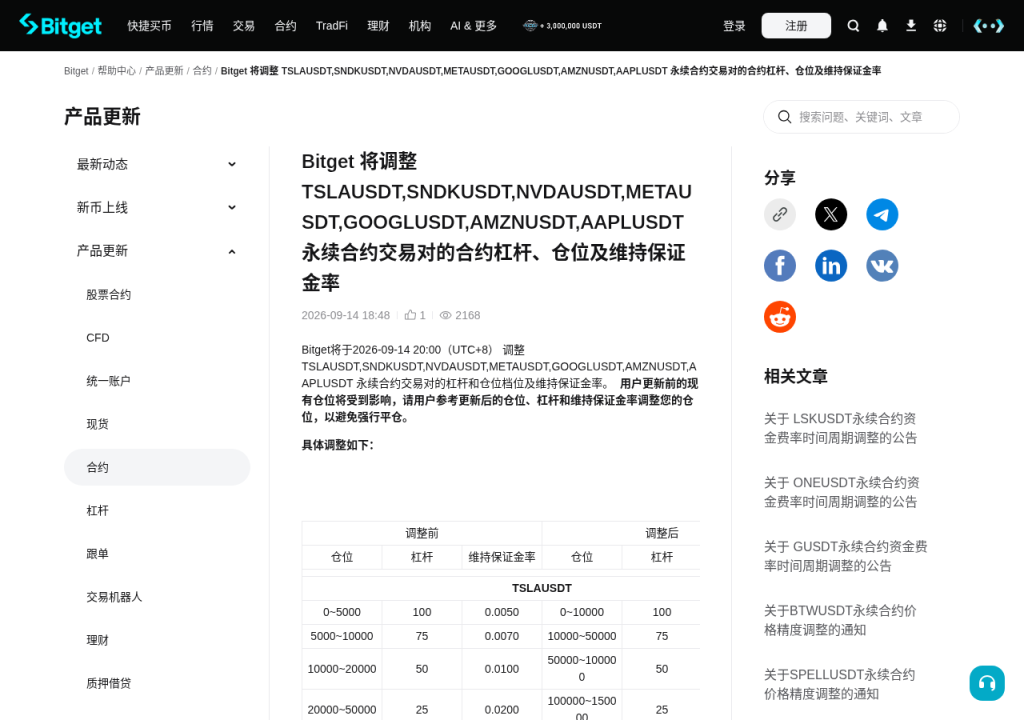The image size is (1024, 720).
Task: Click the 维持保证金率 column header
Action: pyautogui.click(x=502, y=557)
